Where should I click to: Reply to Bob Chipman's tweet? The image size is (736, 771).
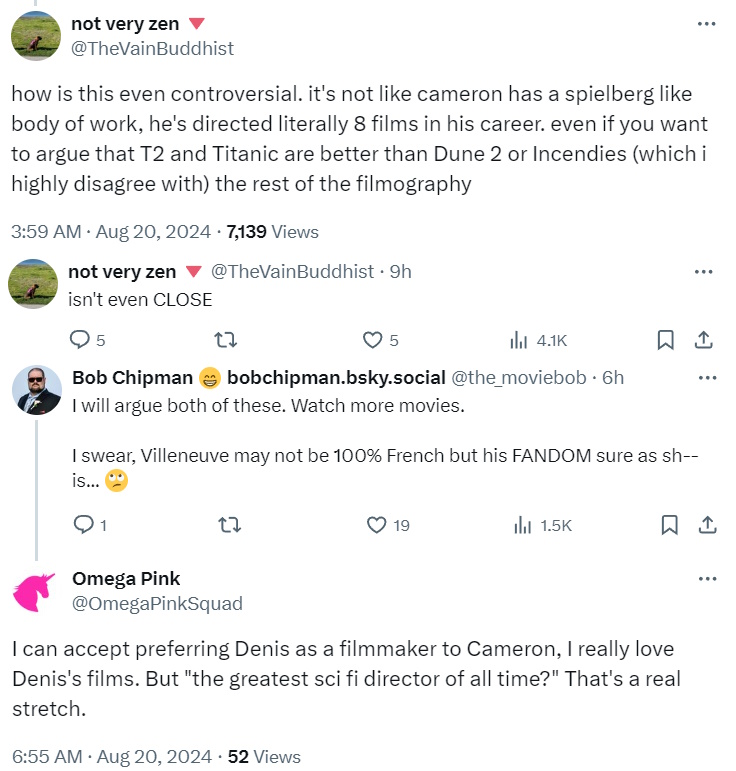click(x=83, y=525)
